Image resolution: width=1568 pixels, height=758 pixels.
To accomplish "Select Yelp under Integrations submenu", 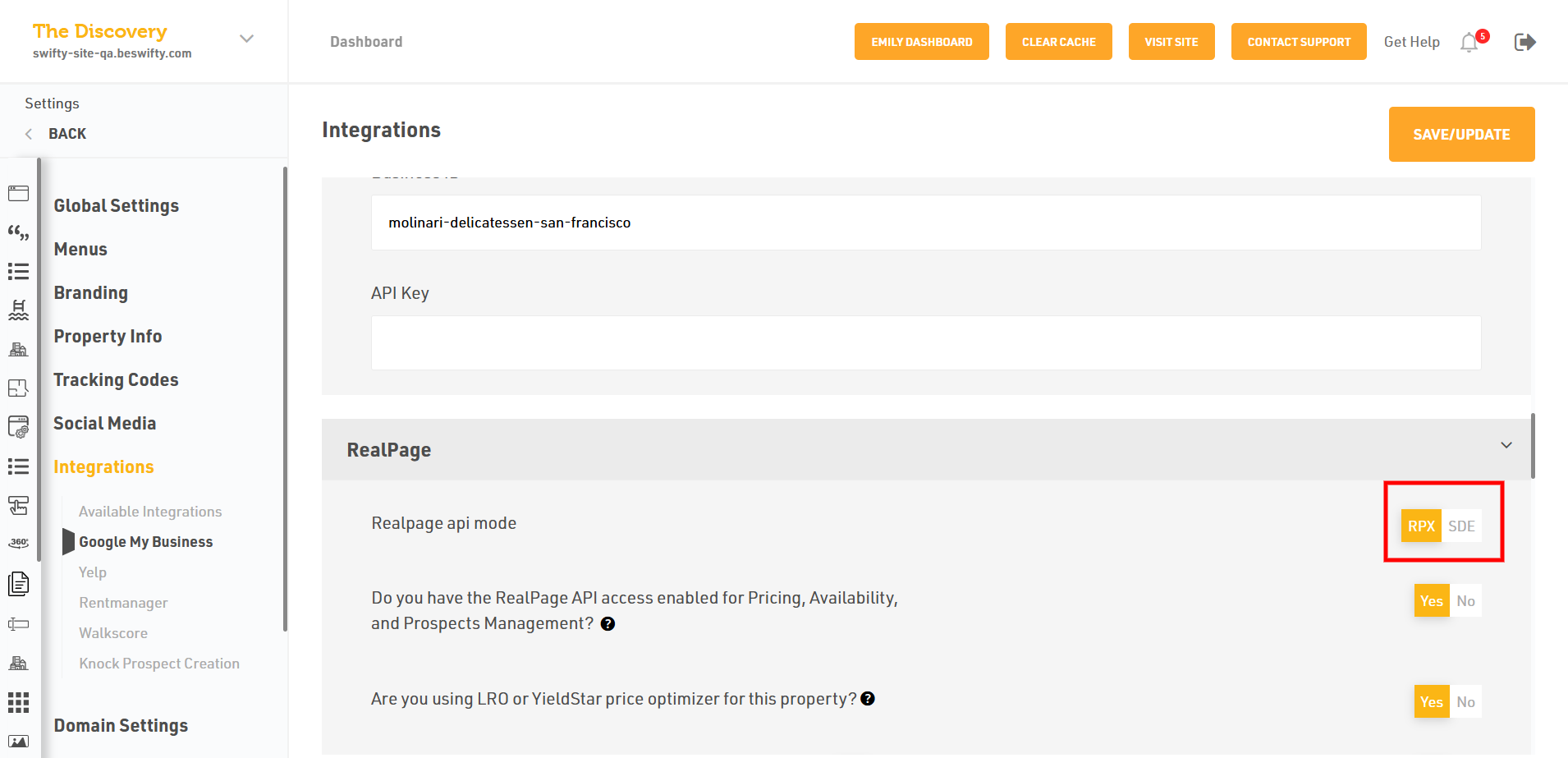I will [93, 572].
